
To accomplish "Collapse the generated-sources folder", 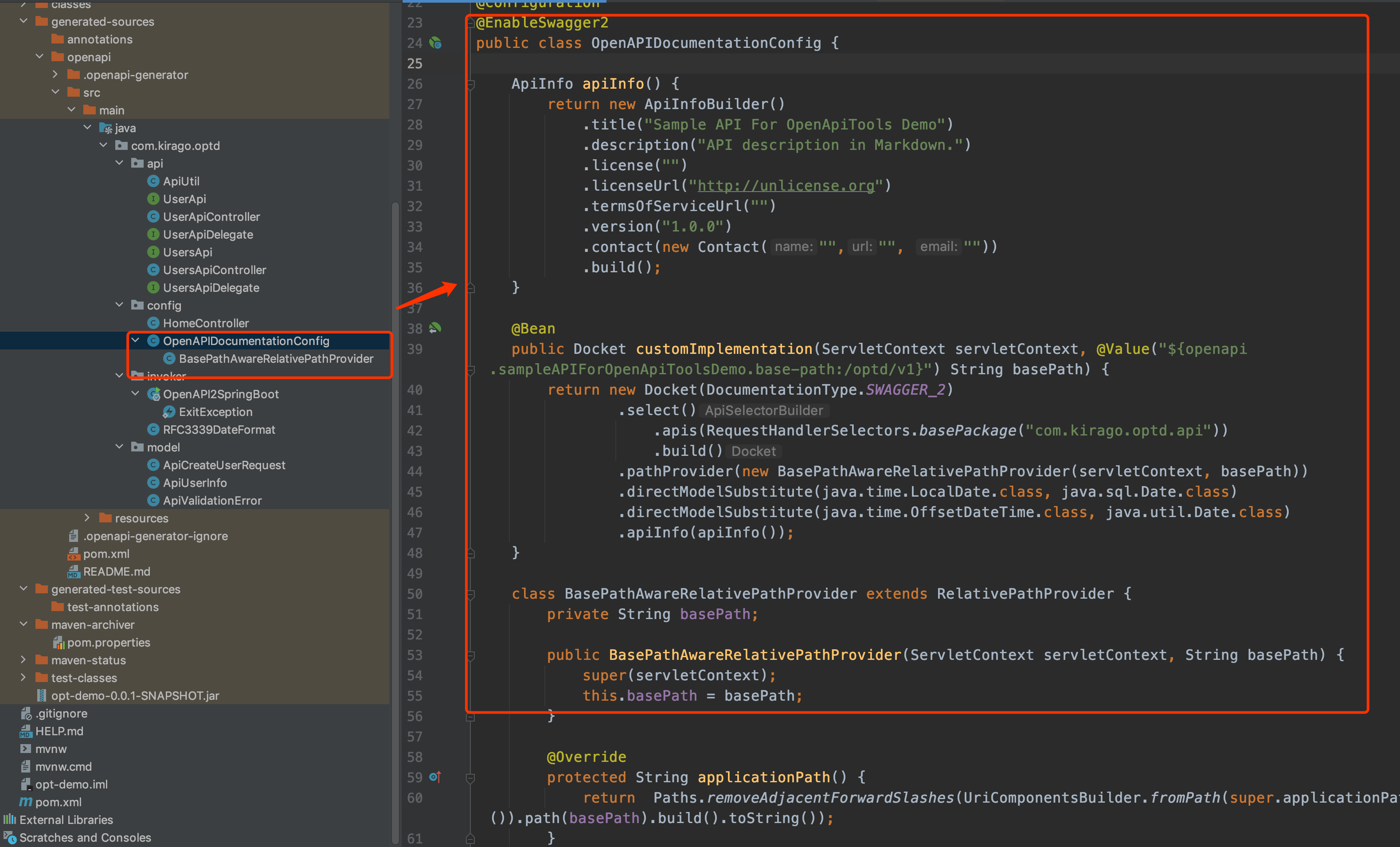I will point(23,21).
